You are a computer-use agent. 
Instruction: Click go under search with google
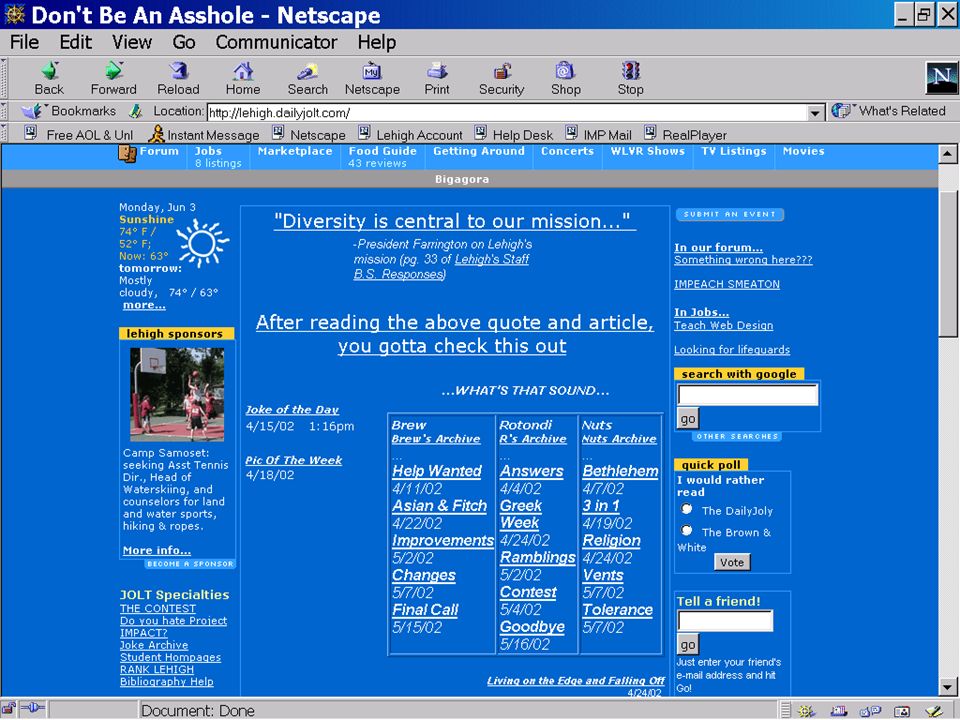(688, 419)
